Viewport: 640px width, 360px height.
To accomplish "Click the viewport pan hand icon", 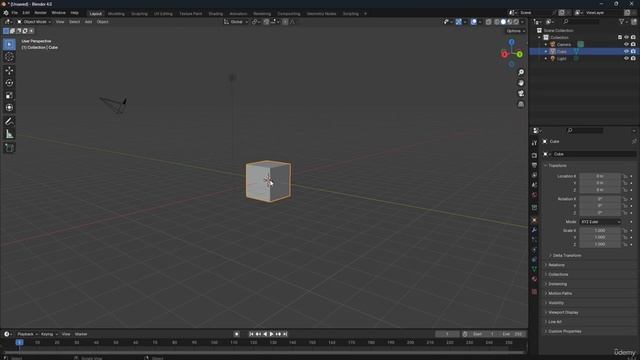I will (521, 83).
